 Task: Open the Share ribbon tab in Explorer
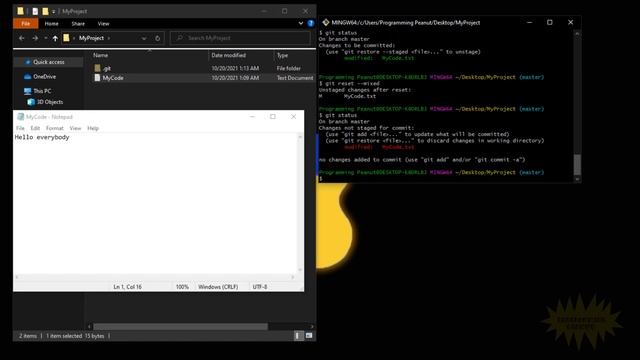78,24
